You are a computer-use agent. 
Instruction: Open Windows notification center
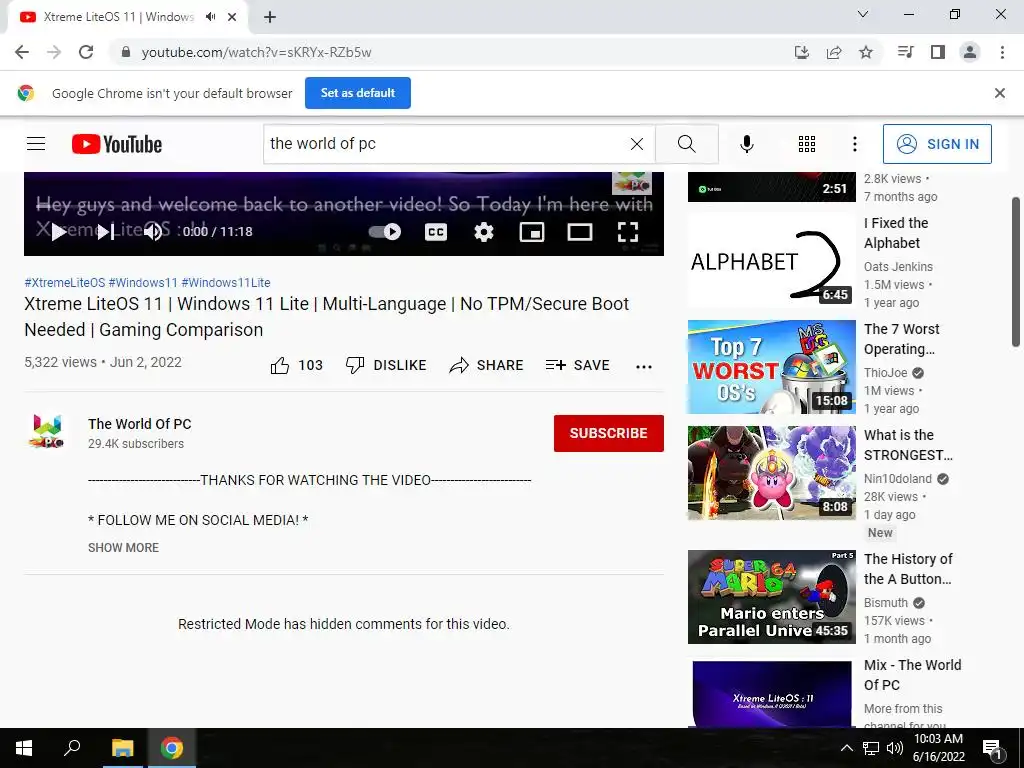coord(992,748)
